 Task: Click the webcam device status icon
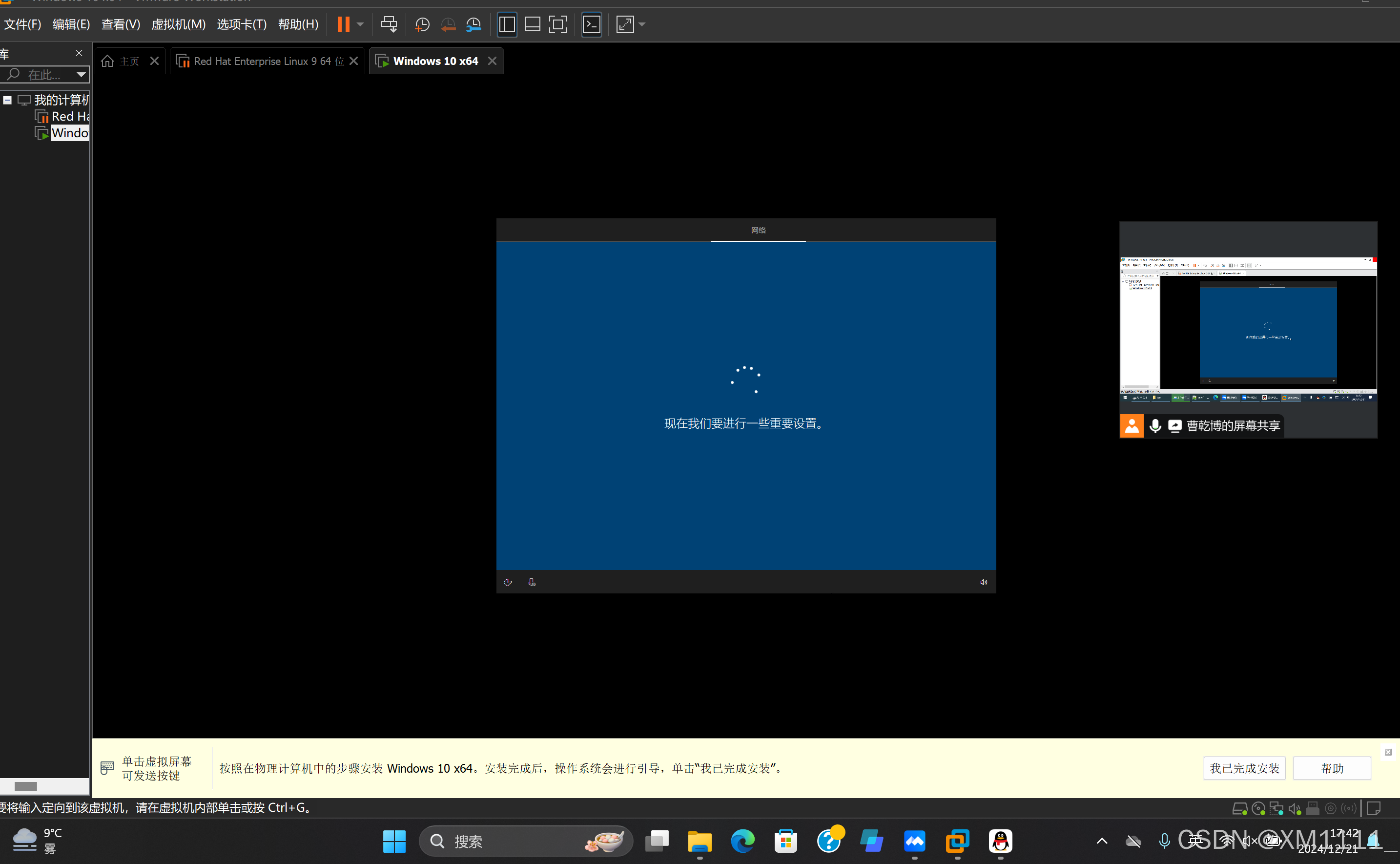(x=1330, y=809)
